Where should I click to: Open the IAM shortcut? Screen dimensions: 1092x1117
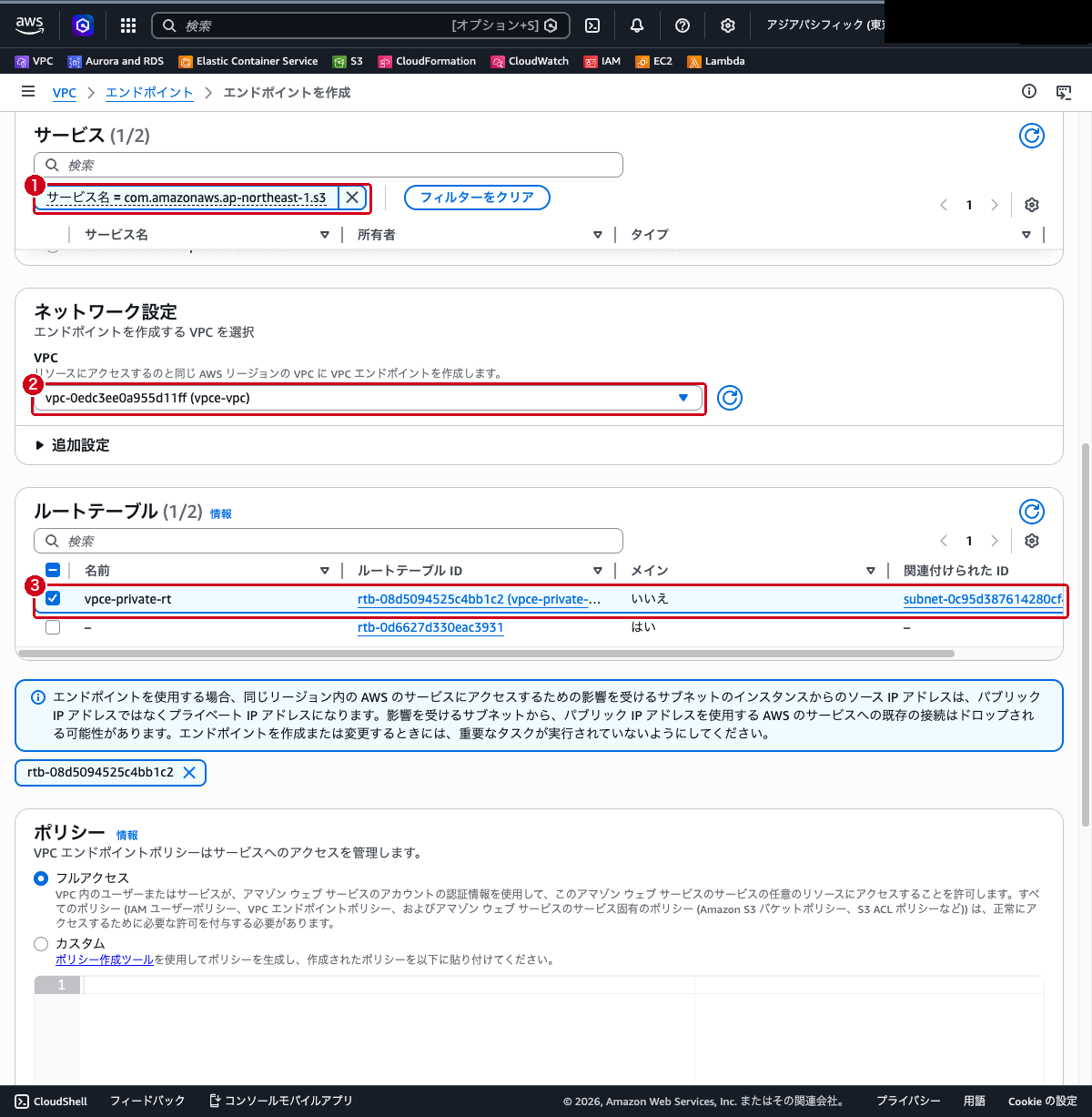602,61
